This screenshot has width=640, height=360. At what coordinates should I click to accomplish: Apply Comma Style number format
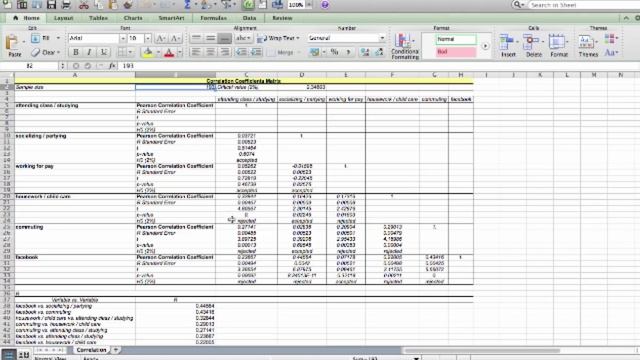pos(349,52)
